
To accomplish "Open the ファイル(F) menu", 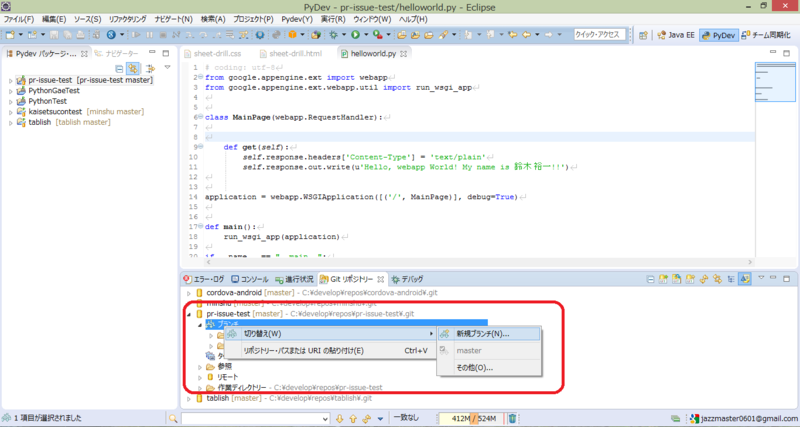I will coord(19,19).
